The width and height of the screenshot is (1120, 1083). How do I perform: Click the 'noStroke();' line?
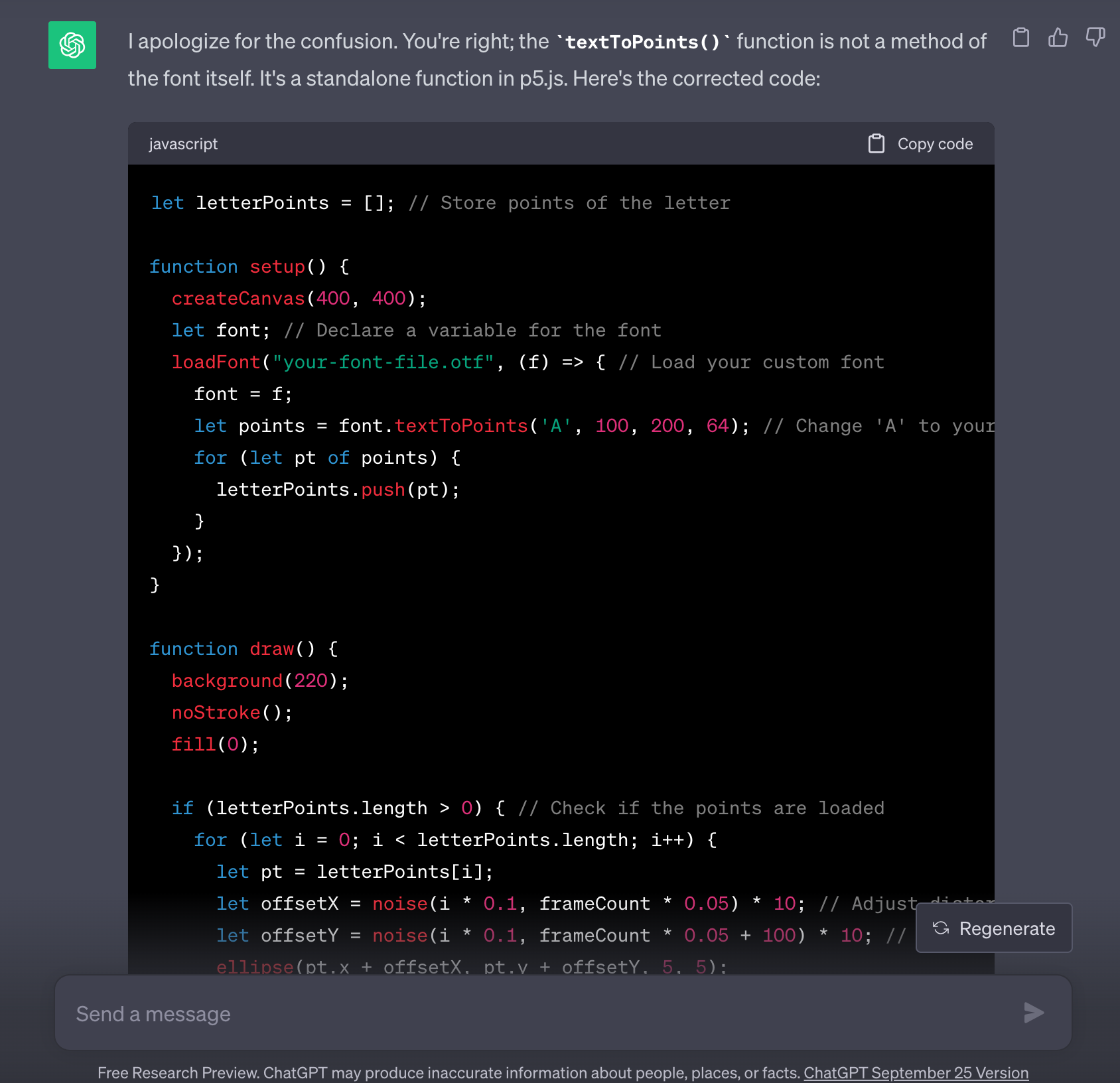tap(232, 713)
